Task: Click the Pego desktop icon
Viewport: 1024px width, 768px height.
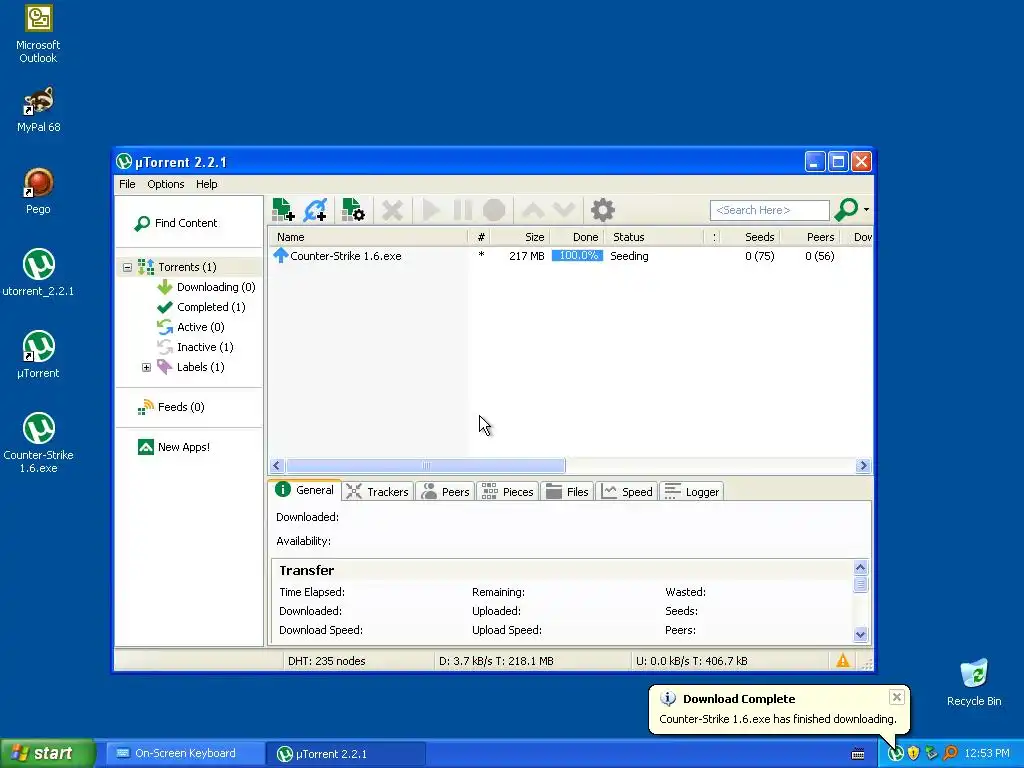Action: 38,191
